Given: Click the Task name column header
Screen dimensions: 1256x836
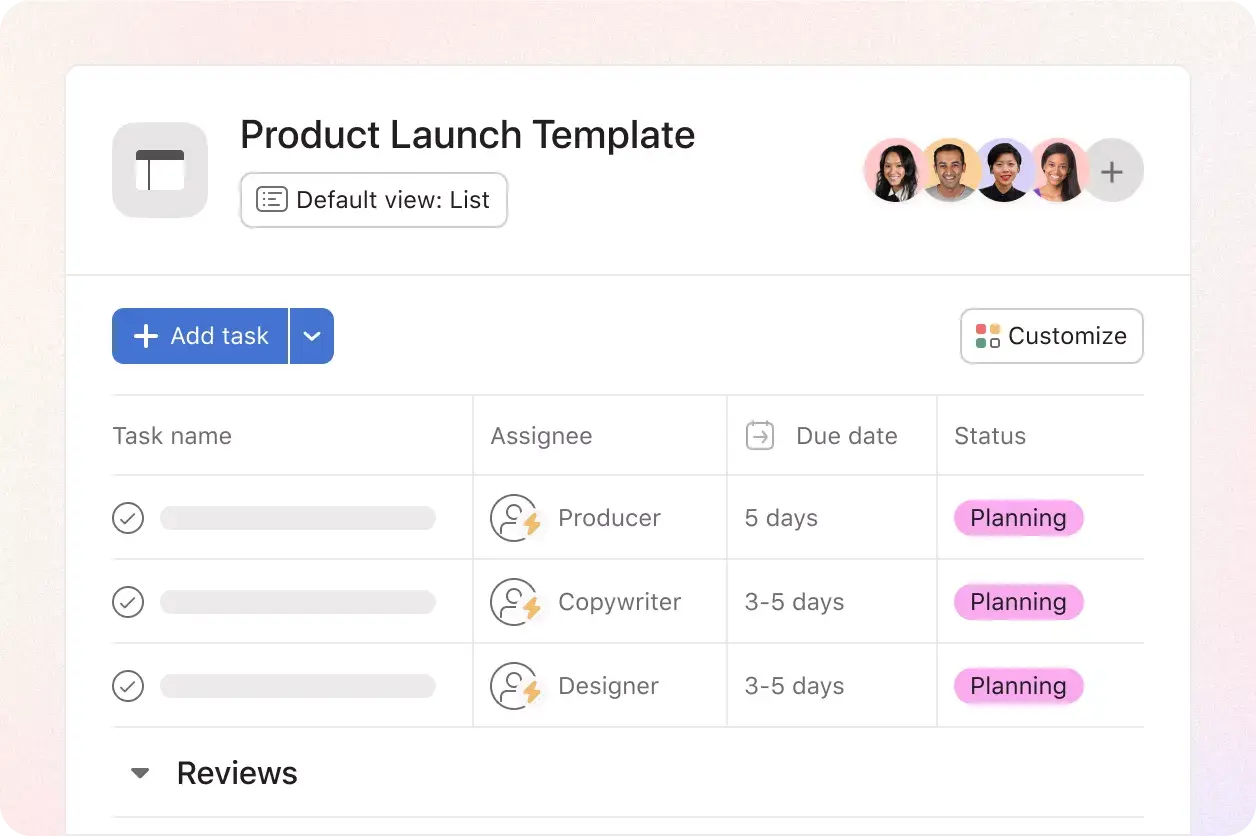Looking at the screenshot, I should point(172,436).
